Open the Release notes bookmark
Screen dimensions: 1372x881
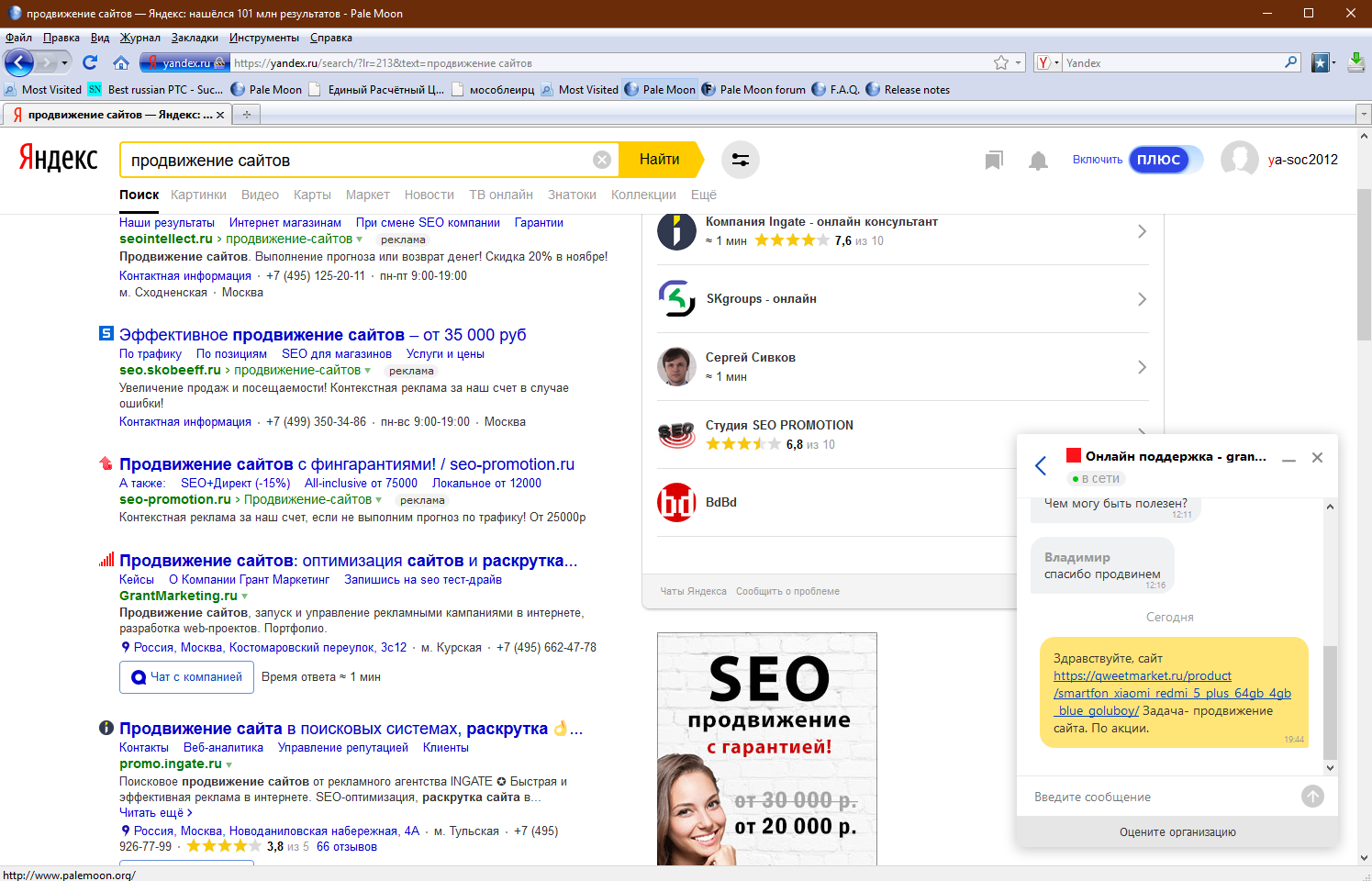(x=908, y=90)
